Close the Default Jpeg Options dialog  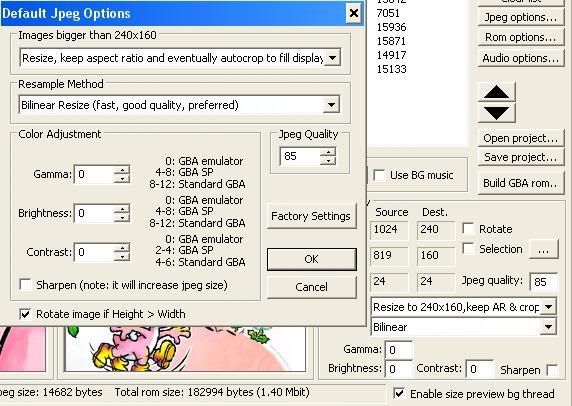[x=353, y=13]
